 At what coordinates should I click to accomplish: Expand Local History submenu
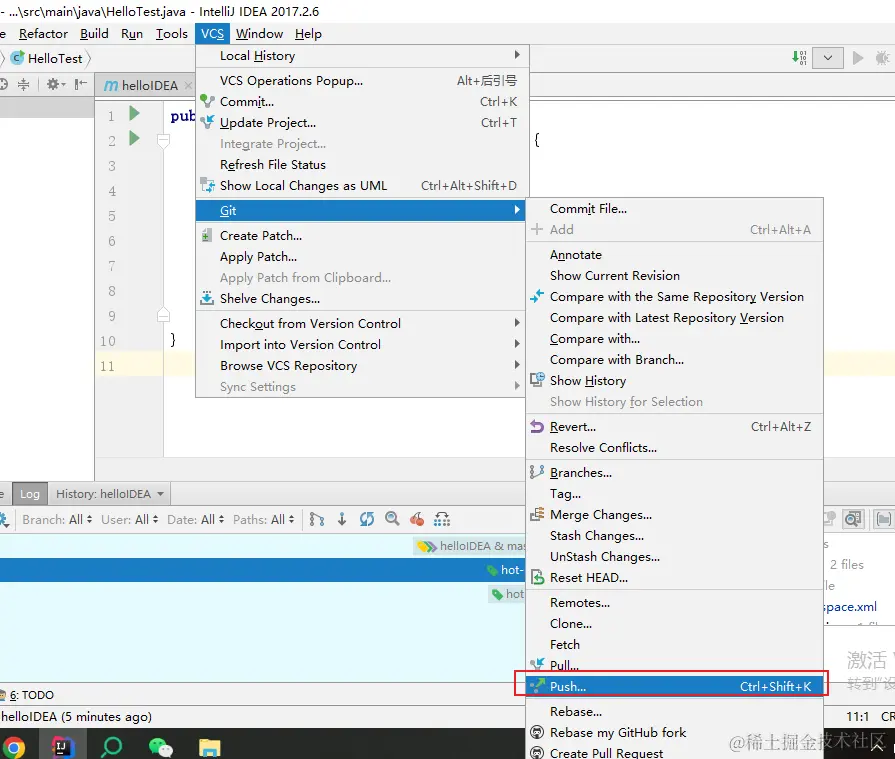click(360, 55)
